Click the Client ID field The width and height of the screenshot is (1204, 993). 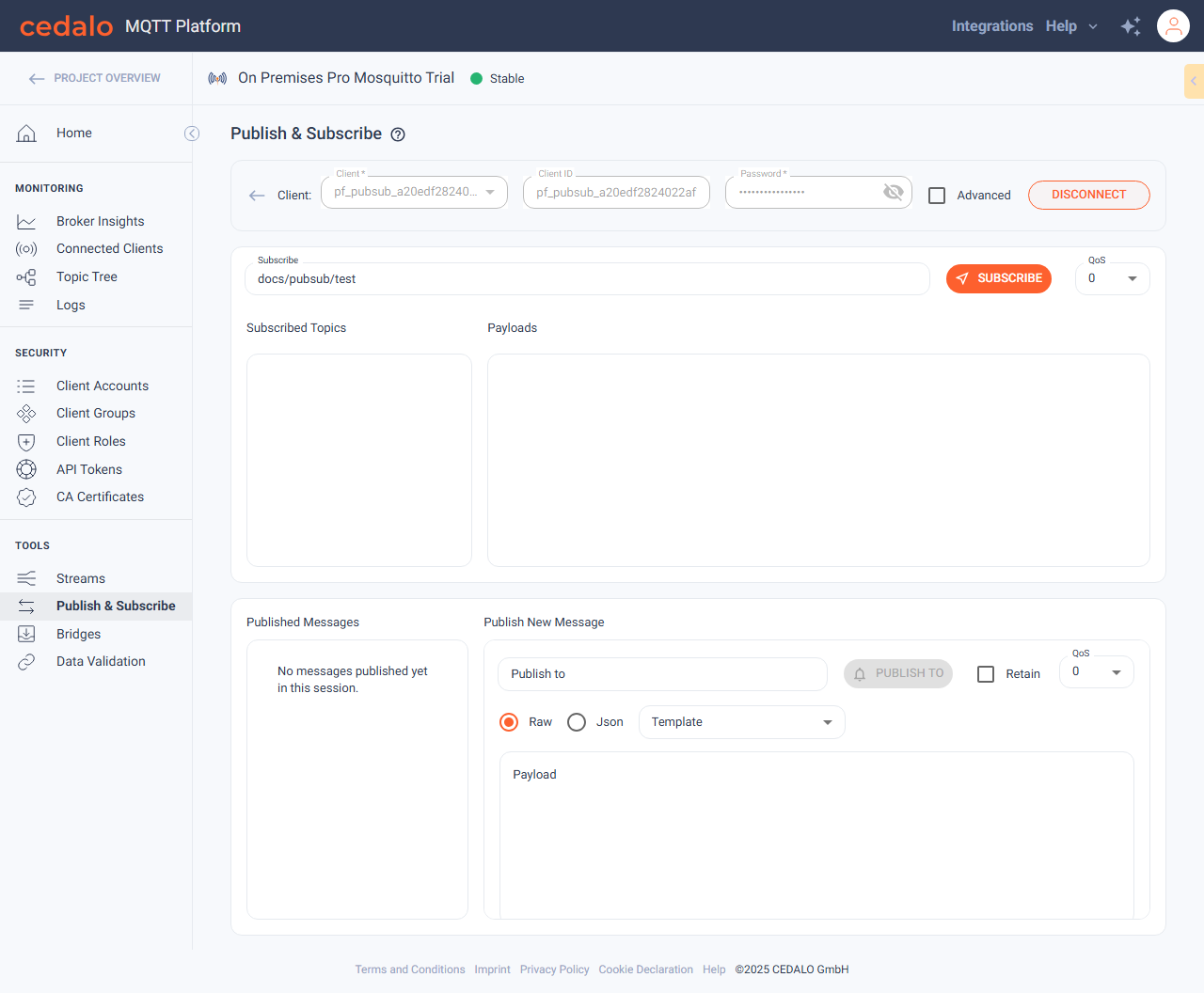616,192
